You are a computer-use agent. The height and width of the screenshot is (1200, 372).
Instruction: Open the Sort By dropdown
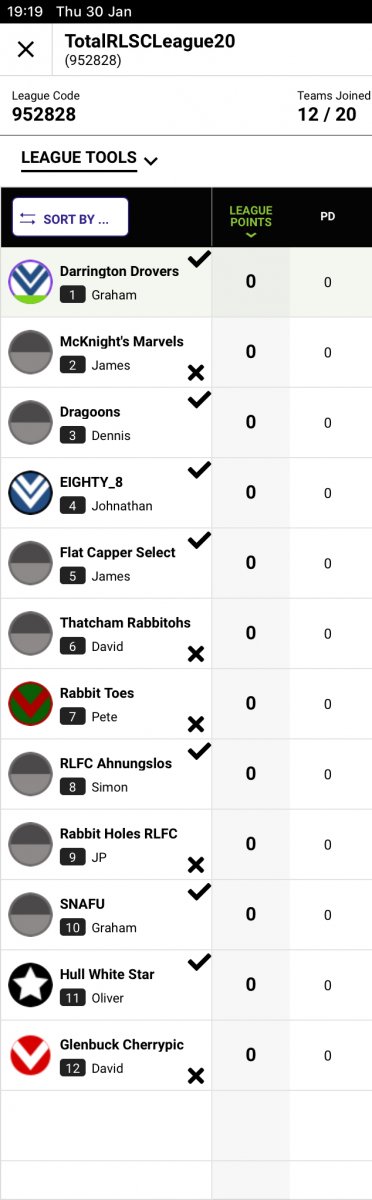(x=70, y=218)
